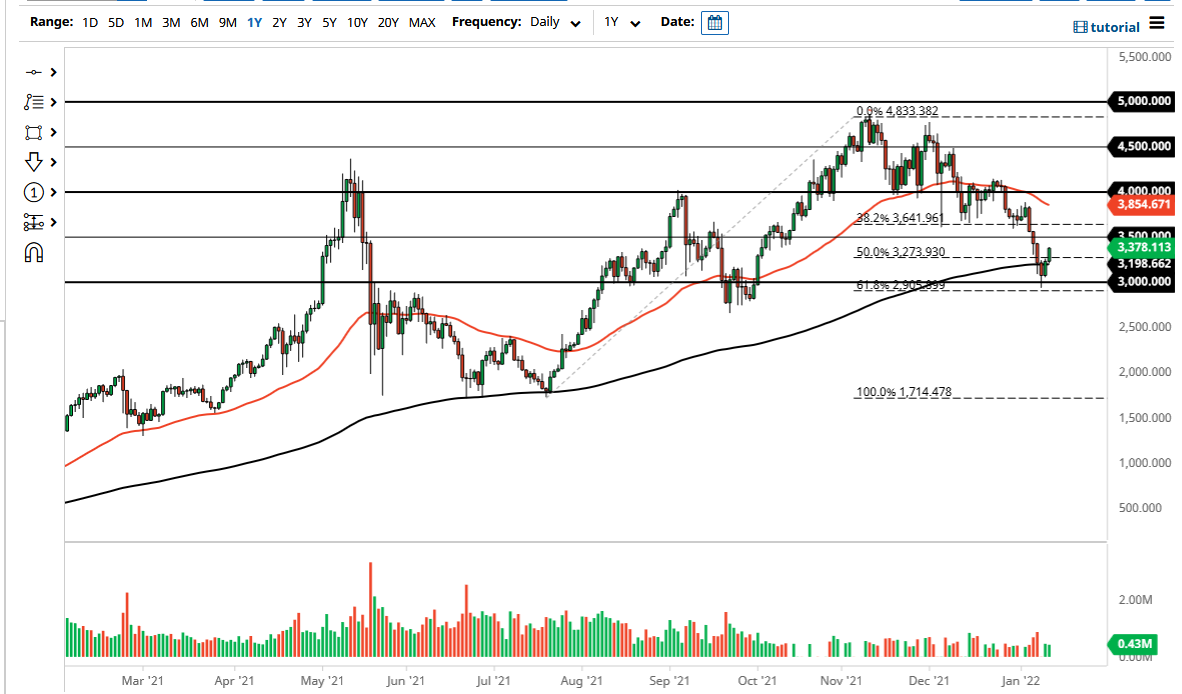Select the 5D range option
Viewport: 1182px width, 694px height.
pos(115,21)
